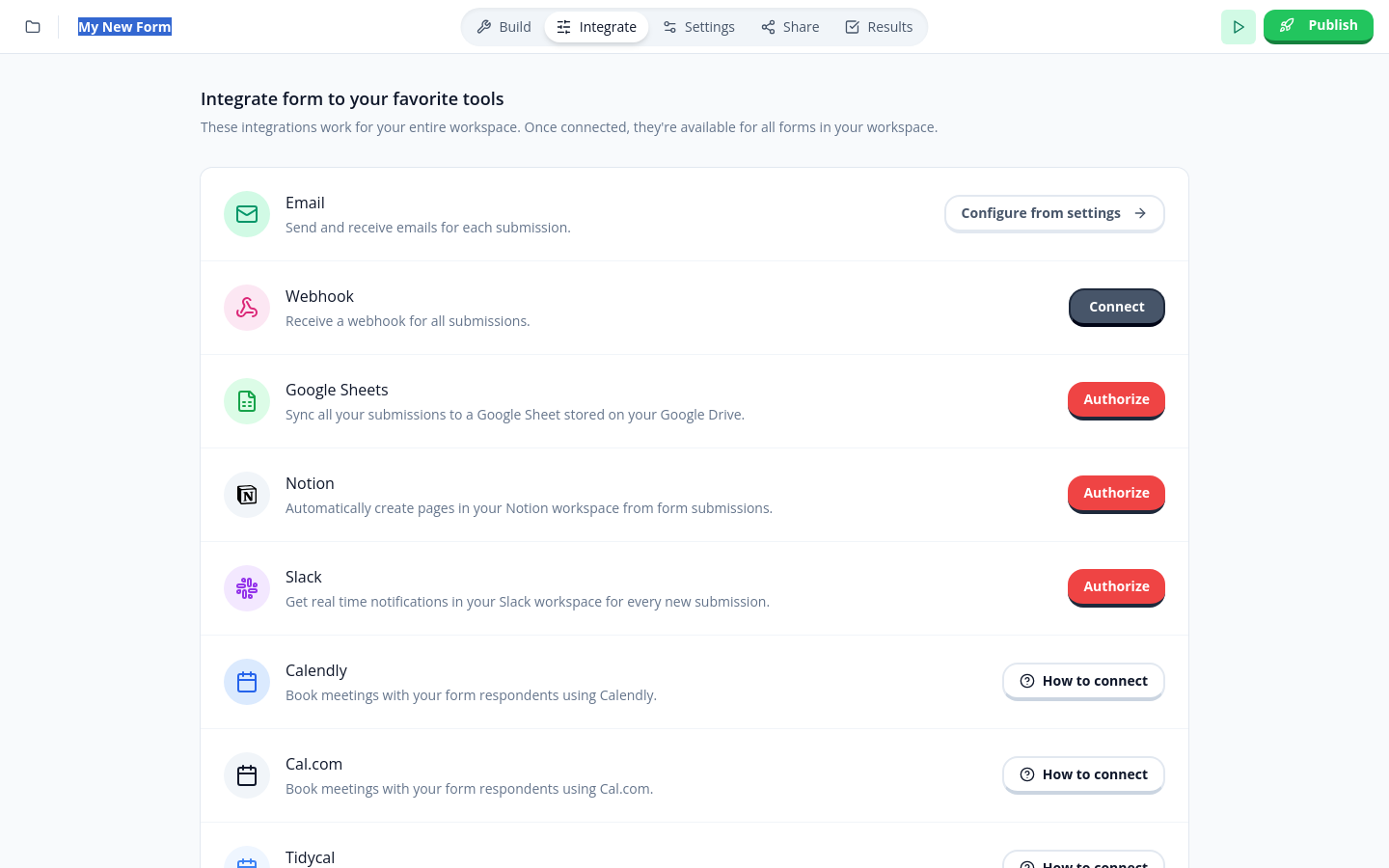This screenshot has width=1389, height=868.
Task: Select the Integrate tab
Action: (x=596, y=27)
